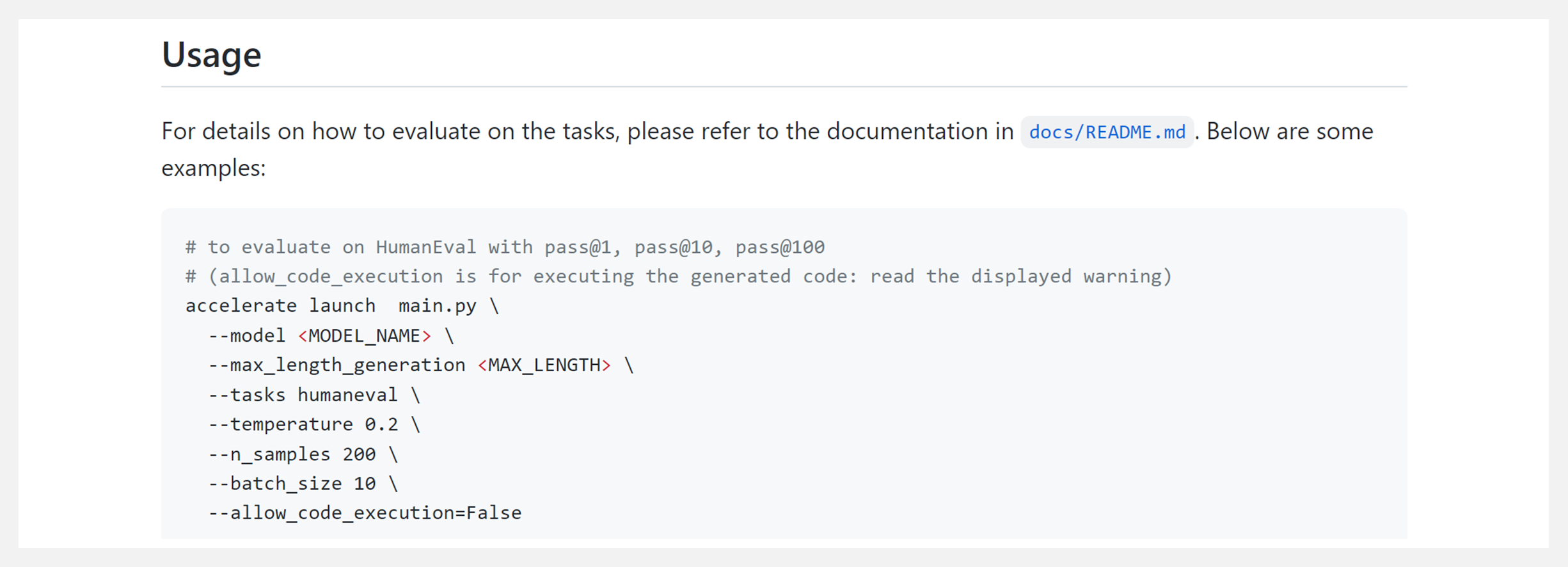Click the --temperature 0.2 line
The height and width of the screenshot is (567, 1568).
tap(314, 424)
